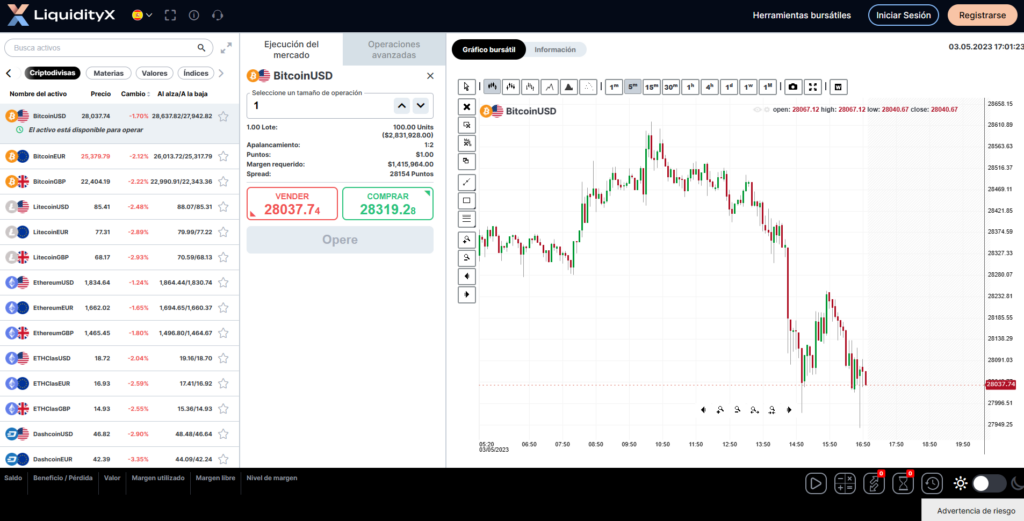Select the 1d timeframe
This screenshot has width=1024, height=521.
point(729,86)
